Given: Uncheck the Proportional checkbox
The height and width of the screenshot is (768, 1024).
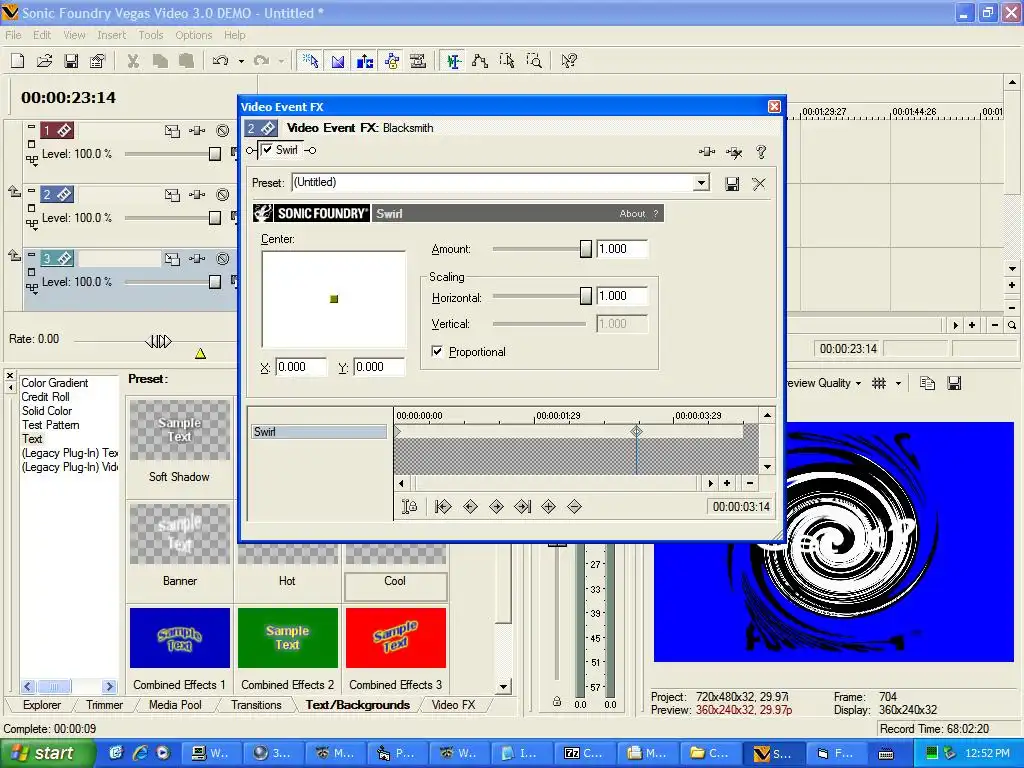Looking at the screenshot, I should (x=437, y=351).
